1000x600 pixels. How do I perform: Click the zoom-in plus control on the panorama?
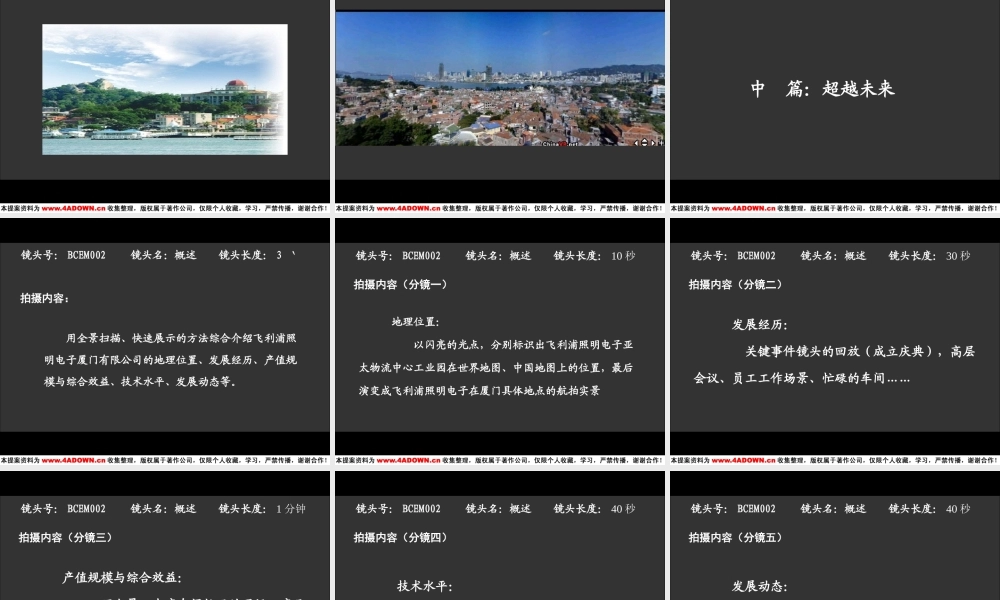[x=661, y=143]
